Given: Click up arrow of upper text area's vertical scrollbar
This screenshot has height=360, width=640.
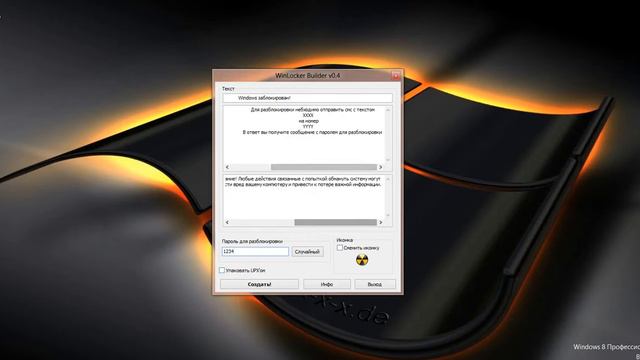Looking at the screenshot, I should [388, 109].
